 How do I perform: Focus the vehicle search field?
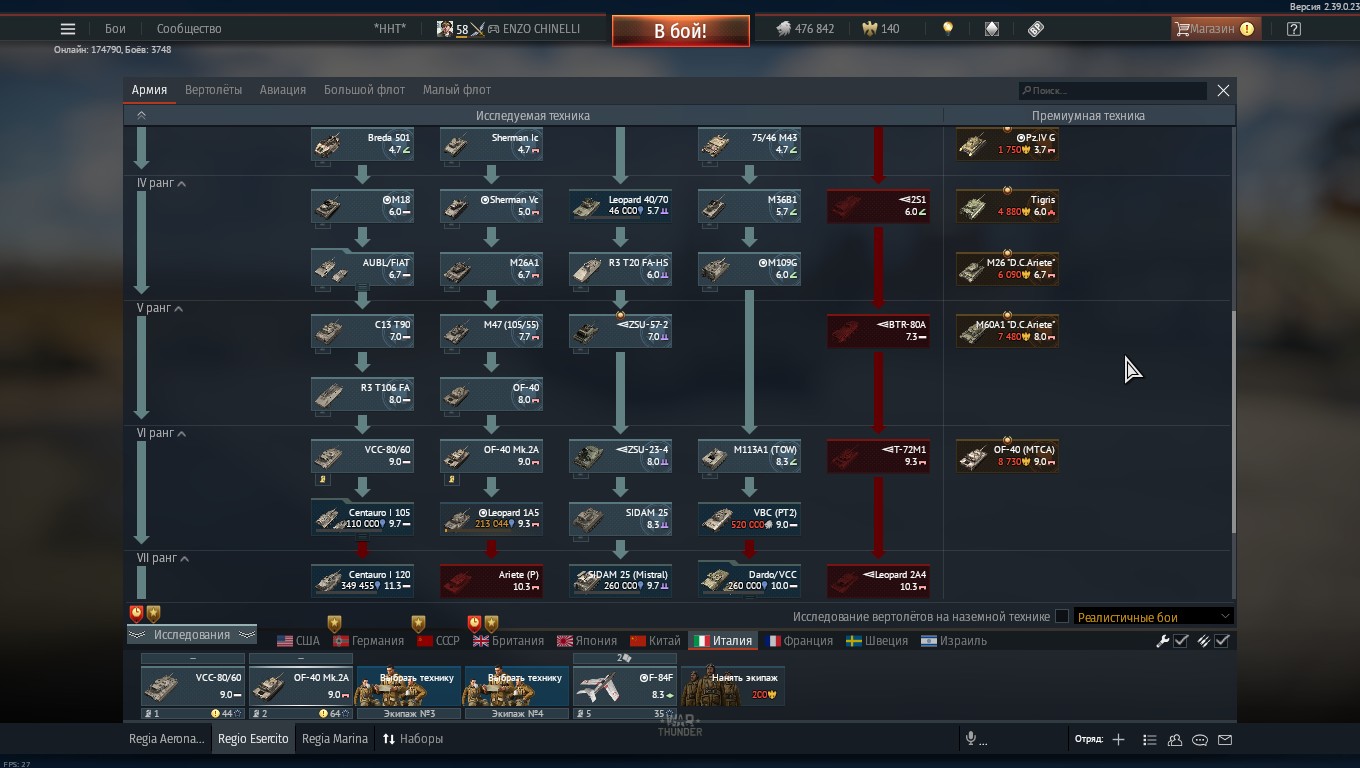pyautogui.click(x=1112, y=91)
